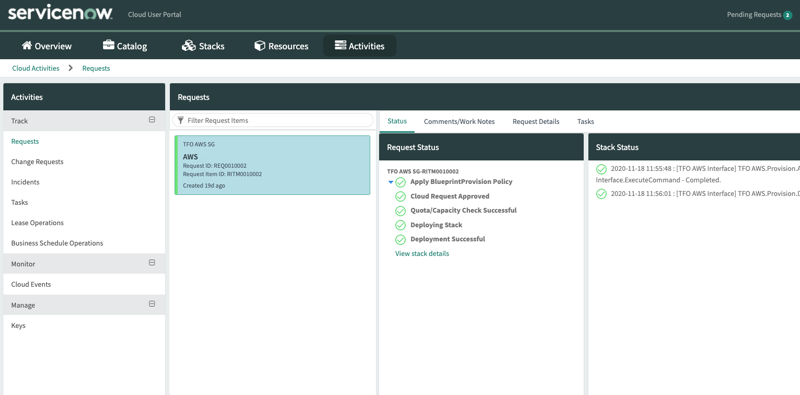Follow the Cloud Activities breadcrumb
Image resolution: width=800 pixels, height=395 pixels.
click(x=36, y=68)
